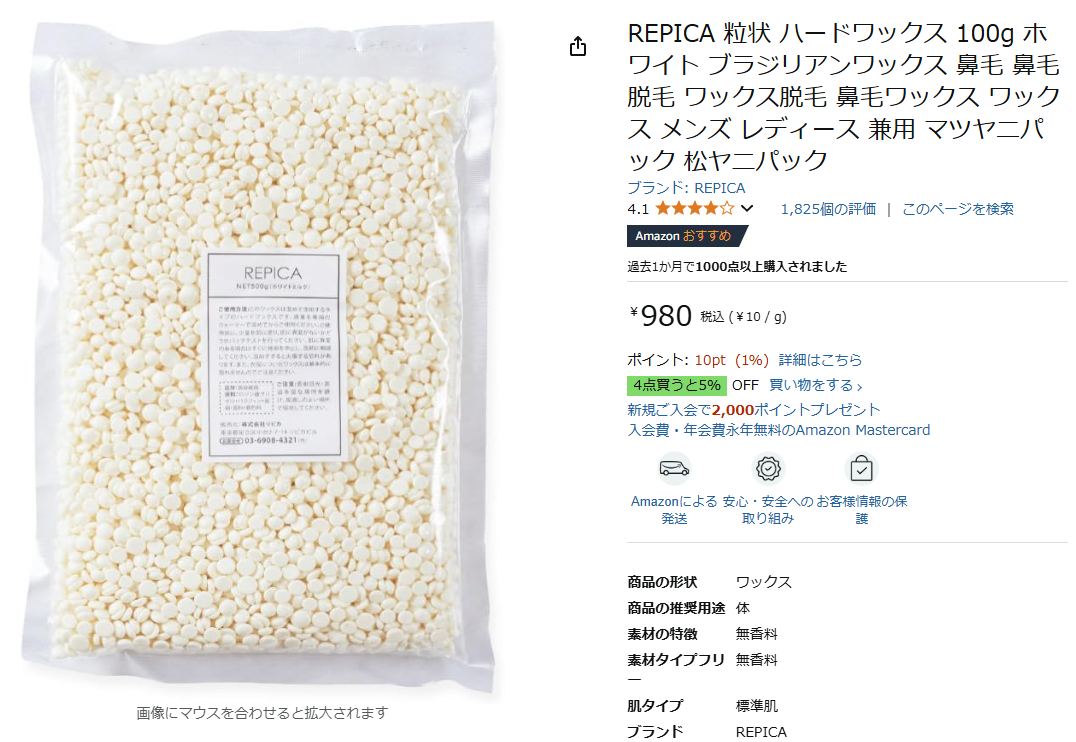
Task: Click the 4点買うと5% green coupon badge
Action: 677,385
